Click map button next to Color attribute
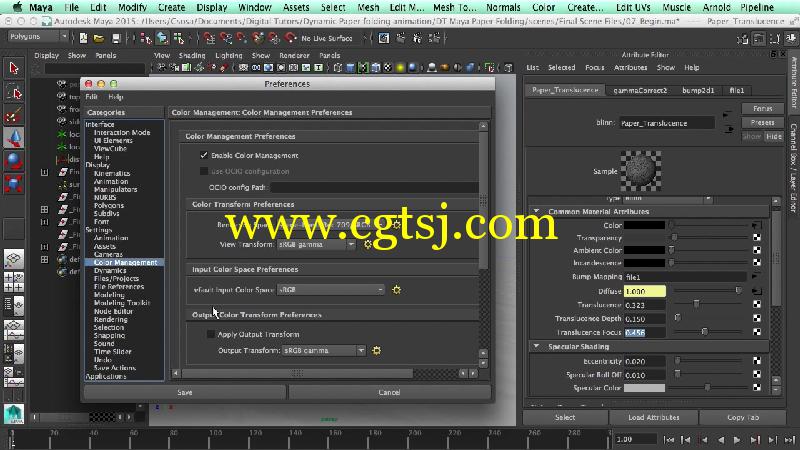The image size is (800, 450). point(757,225)
